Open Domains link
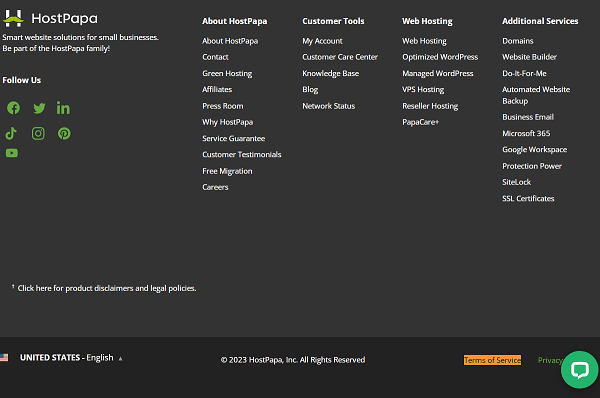This screenshot has height=398, width=600. pyautogui.click(x=518, y=41)
